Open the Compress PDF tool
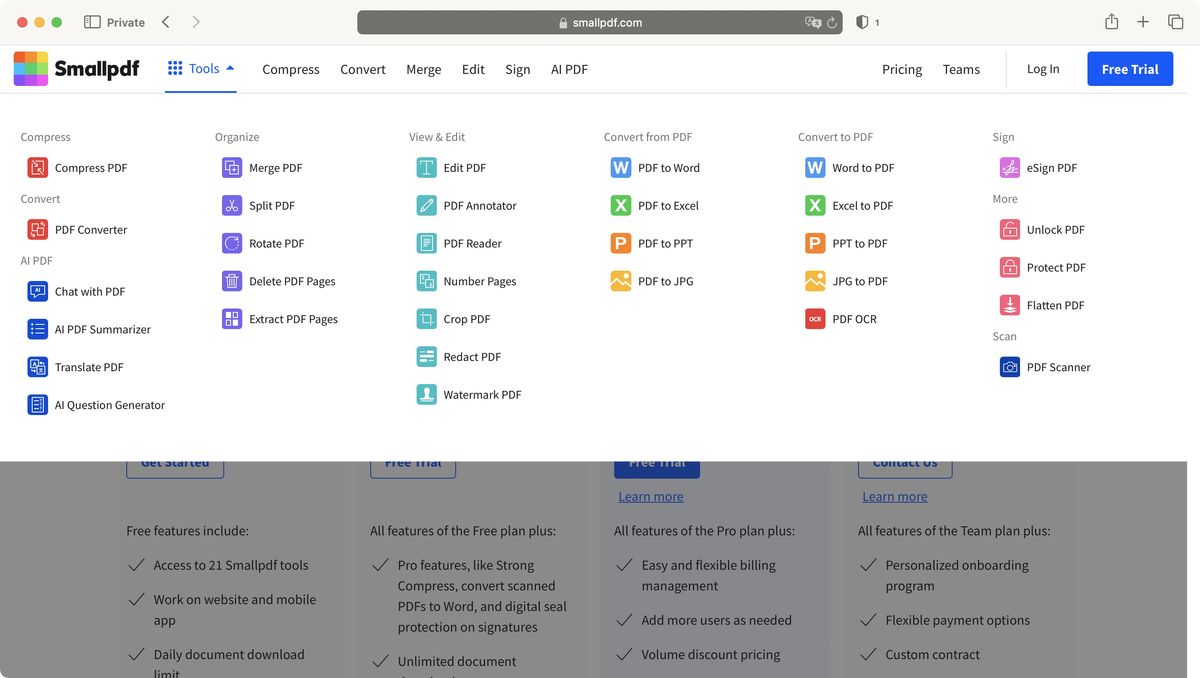Viewport: 1200px width, 678px height. [x=89, y=167]
